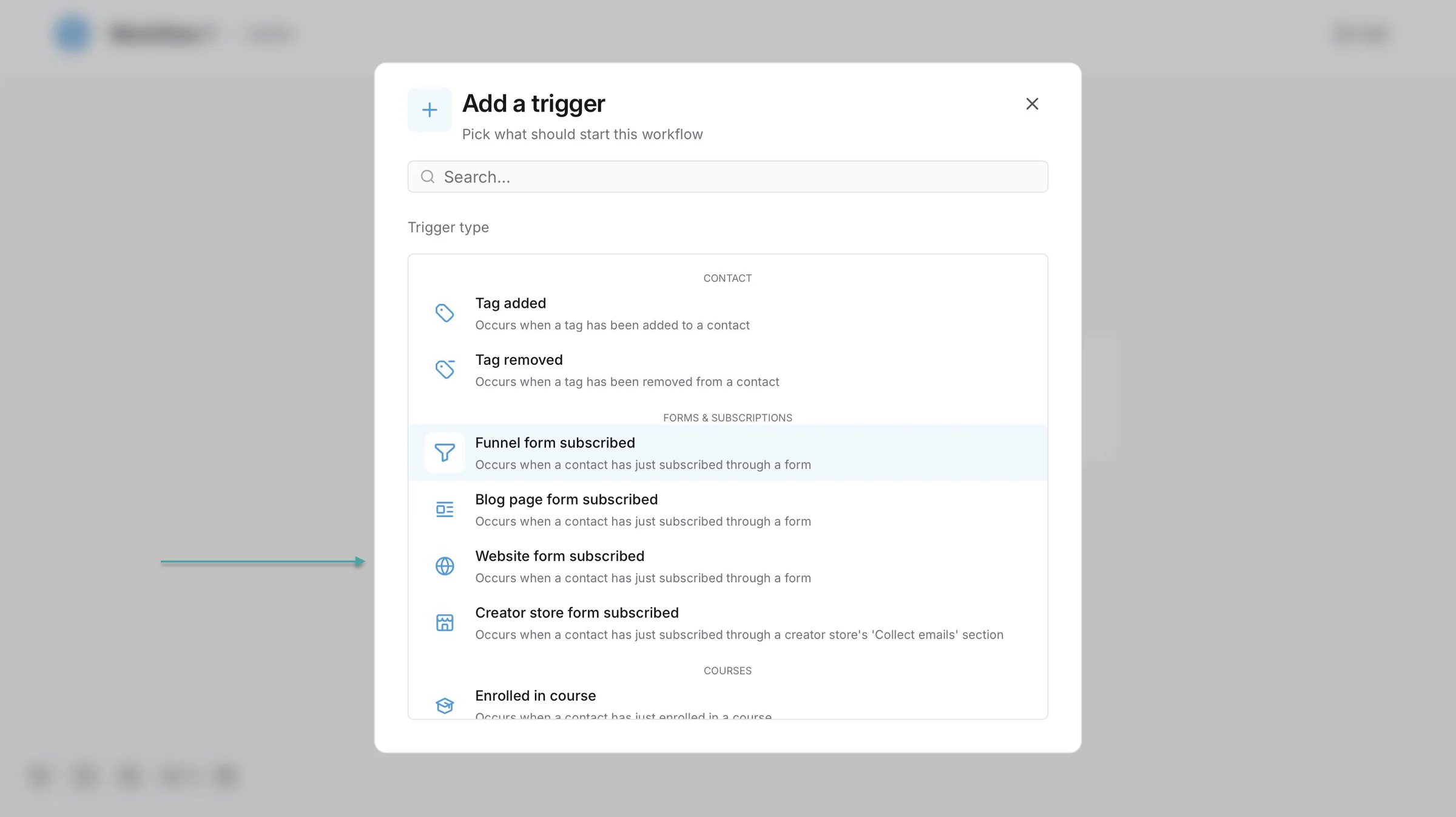
Task: Pick the Funnel form subscribed trigger
Action: point(727,453)
